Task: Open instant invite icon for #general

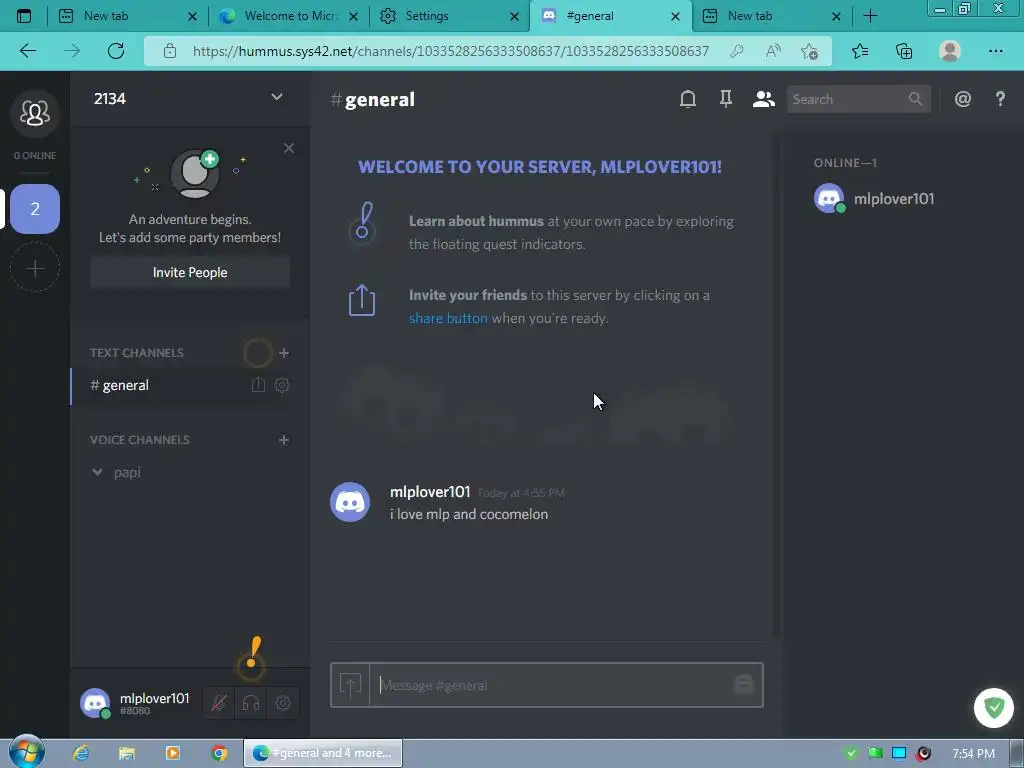Action: click(259, 385)
